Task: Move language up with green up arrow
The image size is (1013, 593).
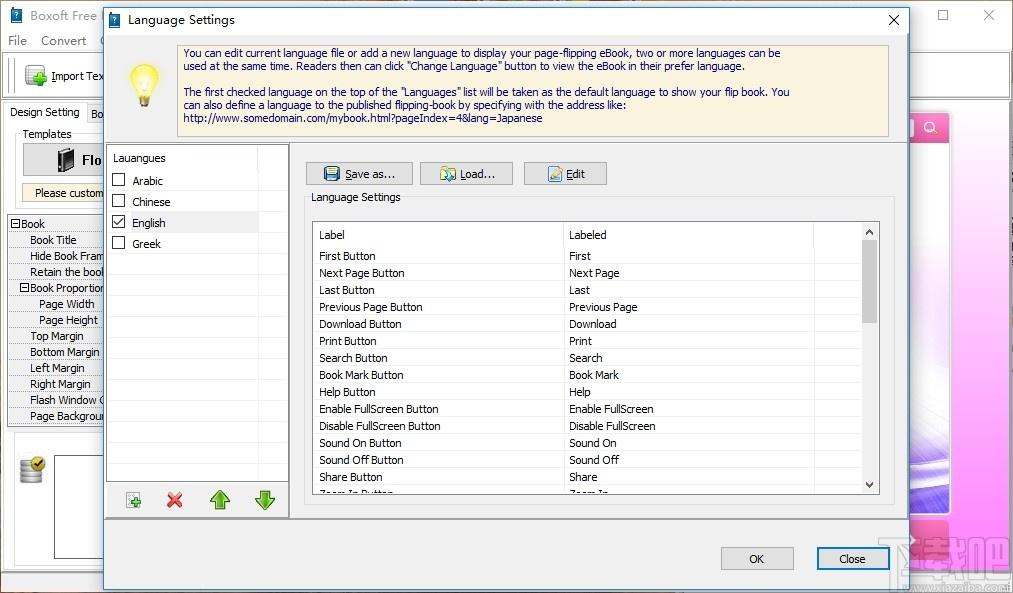Action: pos(220,500)
